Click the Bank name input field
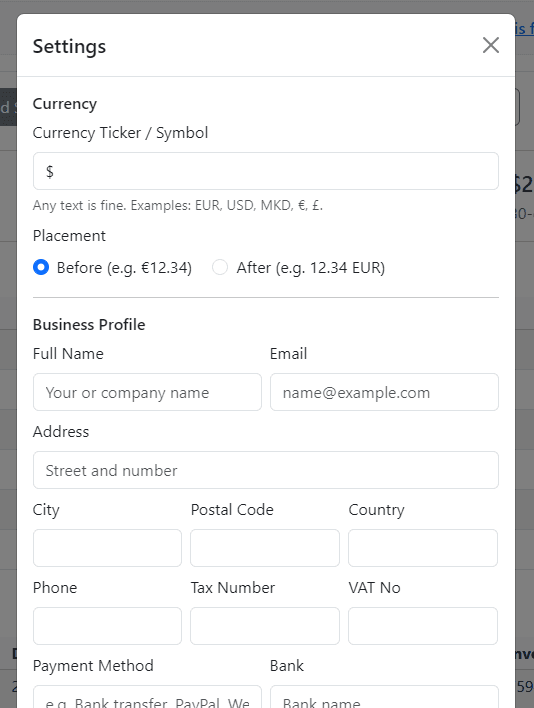This screenshot has height=708, width=534. pos(384,697)
